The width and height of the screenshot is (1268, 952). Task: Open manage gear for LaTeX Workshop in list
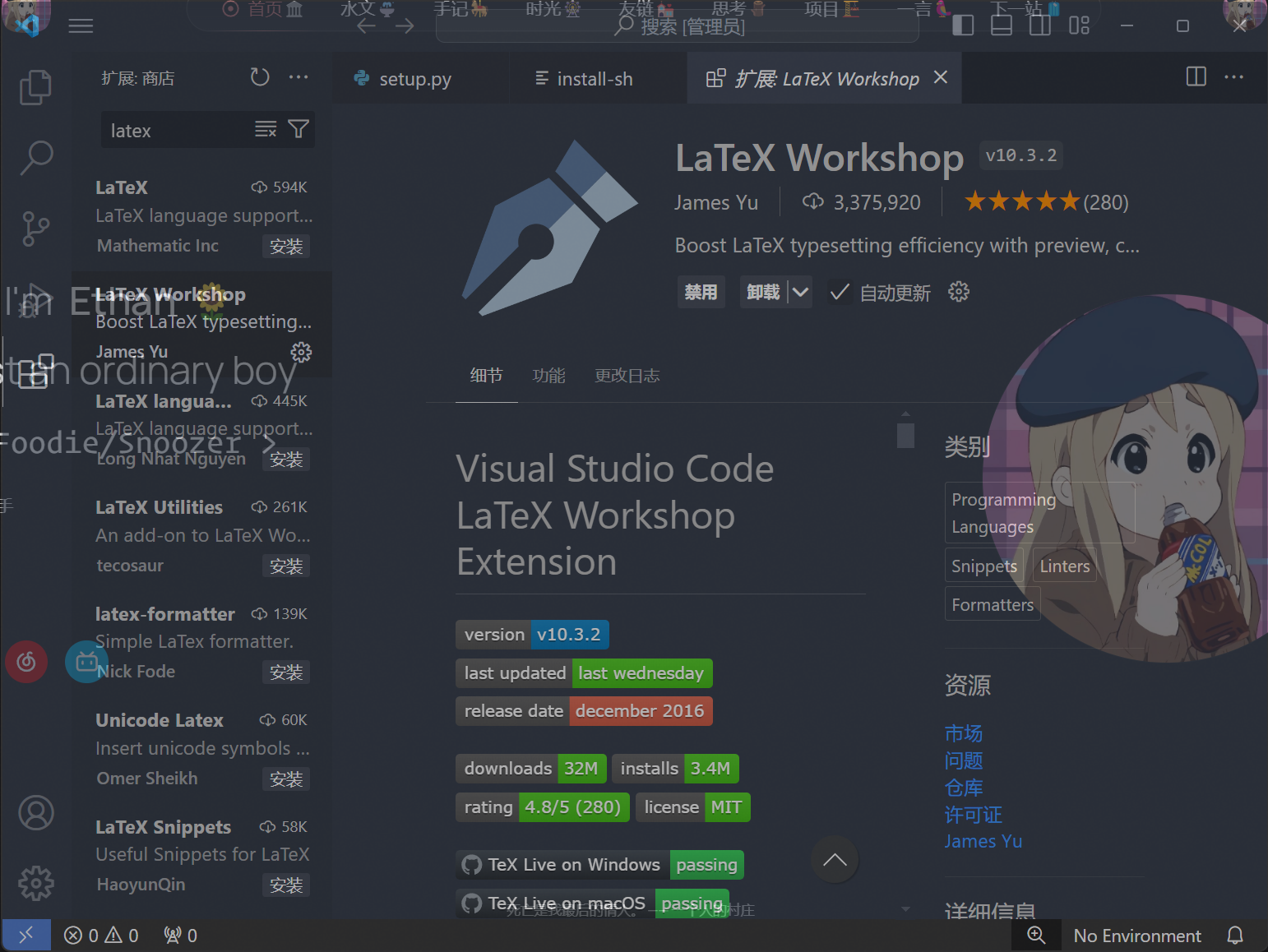click(301, 353)
